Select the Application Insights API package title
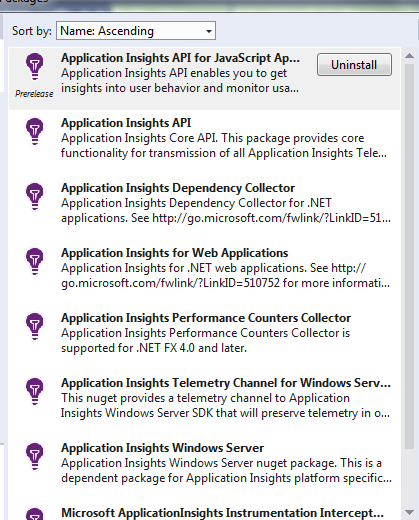419x520 pixels. (x=126, y=123)
